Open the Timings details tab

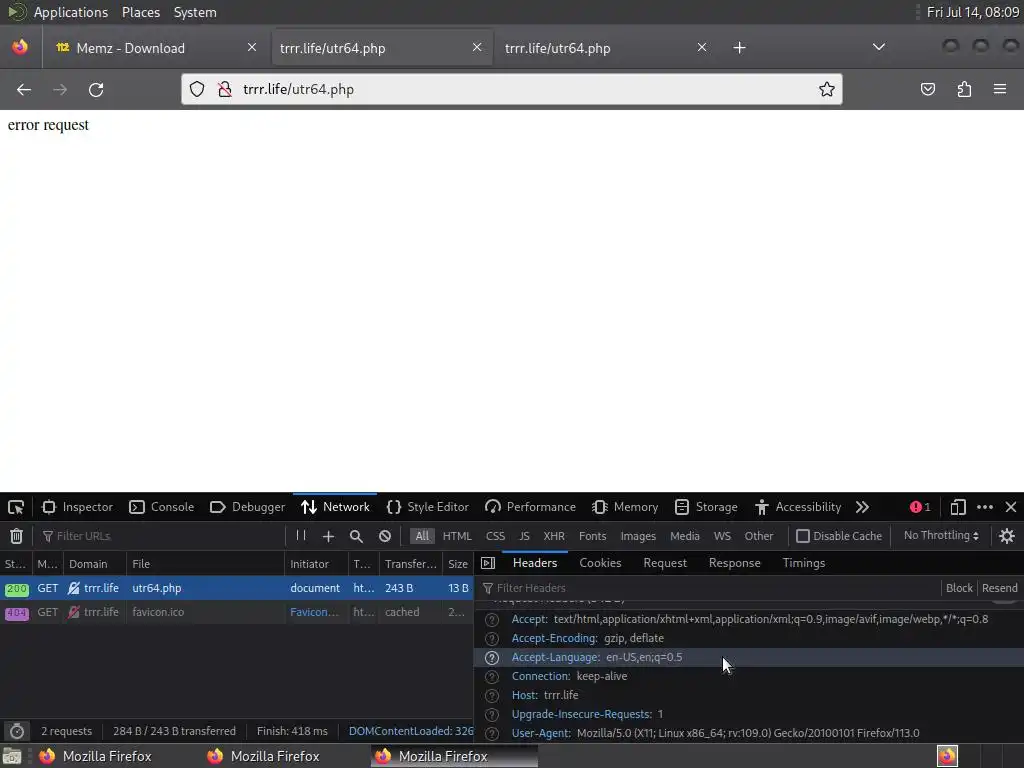pos(803,563)
